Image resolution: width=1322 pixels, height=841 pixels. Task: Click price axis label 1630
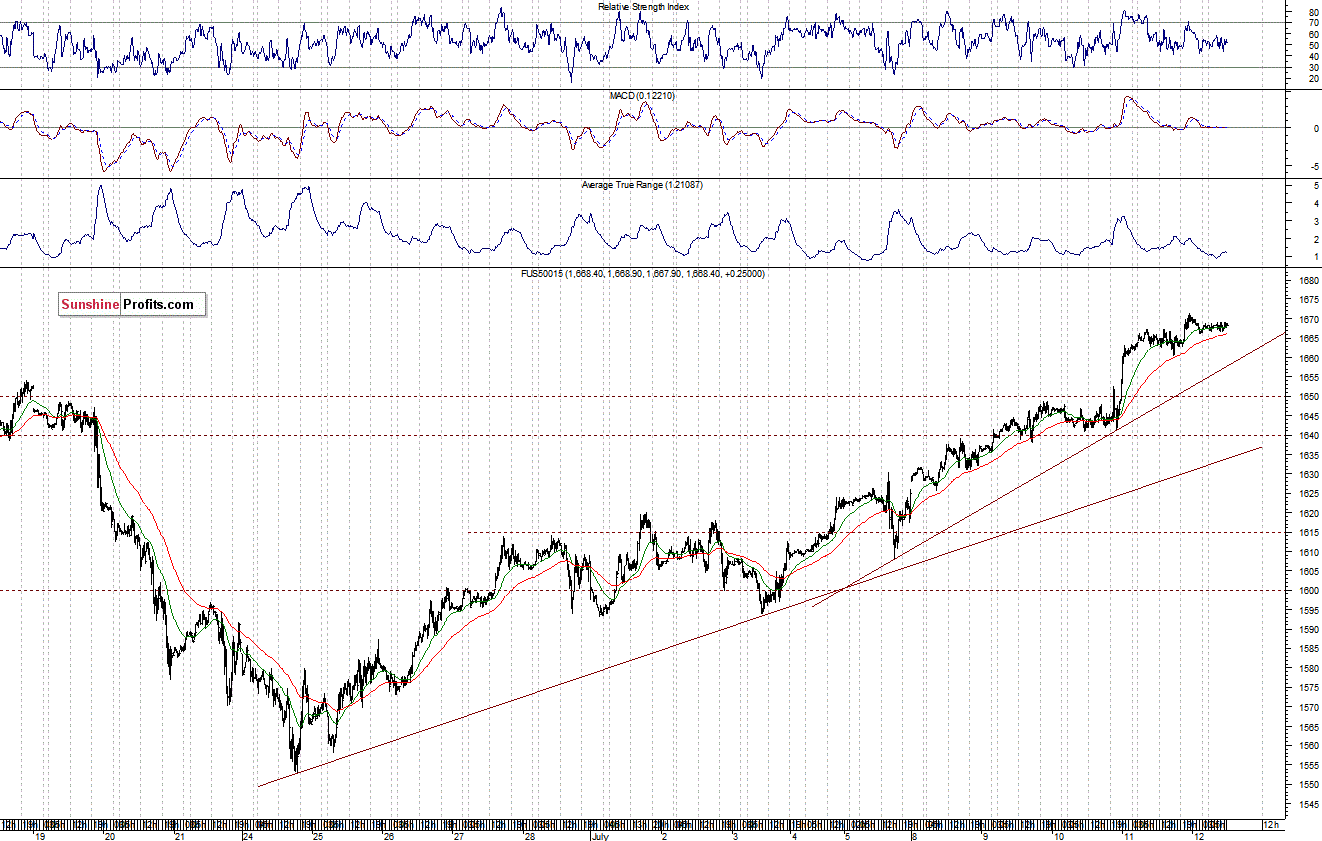pyautogui.click(x=1308, y=475)
